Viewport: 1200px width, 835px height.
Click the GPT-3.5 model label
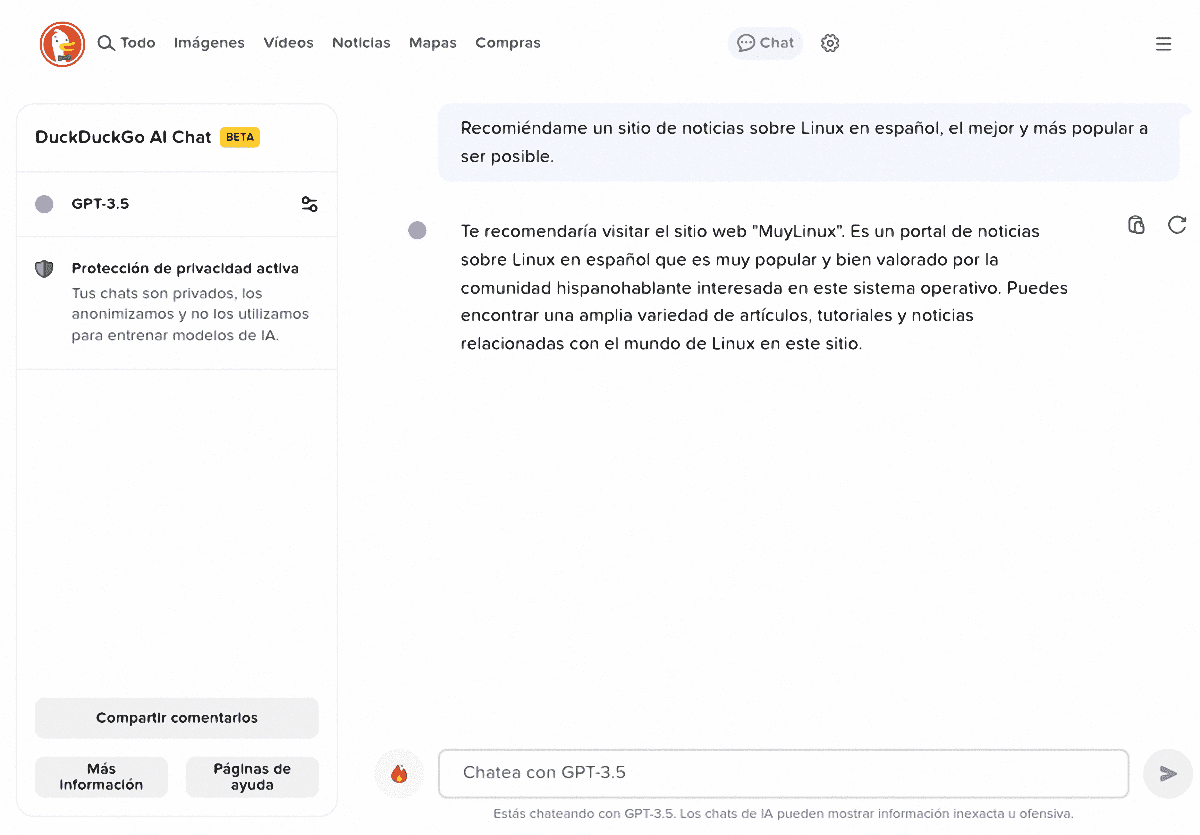[100, 204]
